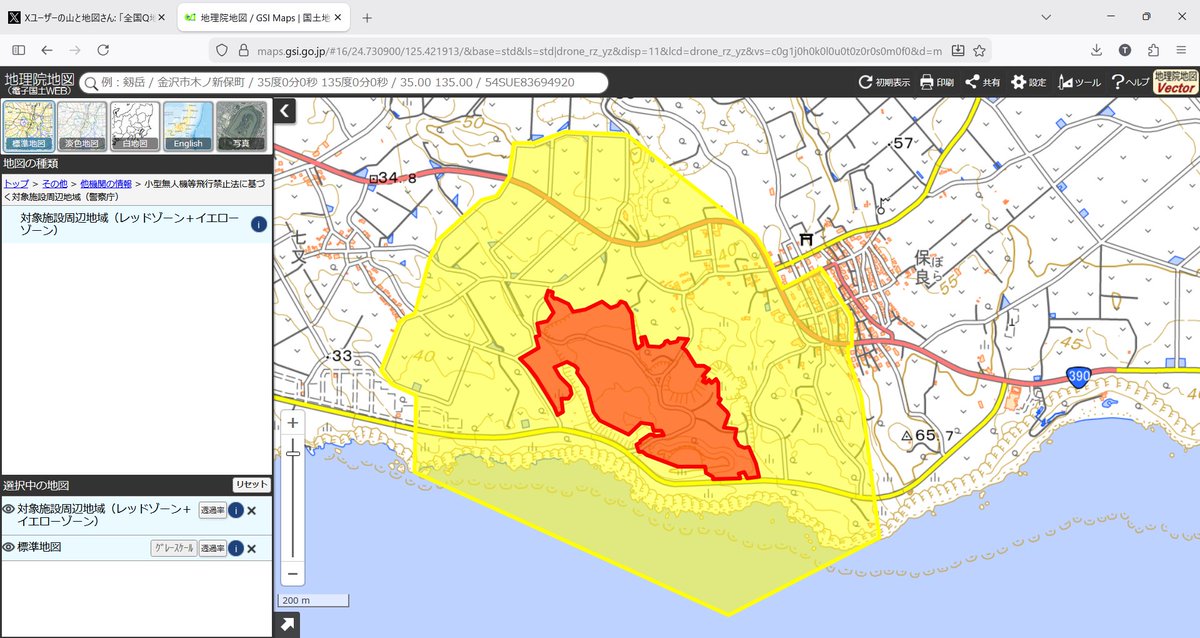Choose the 白地図 blank map thumbnail
Image resolution: width=1200 pixels, height=638 pixels.
[x=135, y=125]
